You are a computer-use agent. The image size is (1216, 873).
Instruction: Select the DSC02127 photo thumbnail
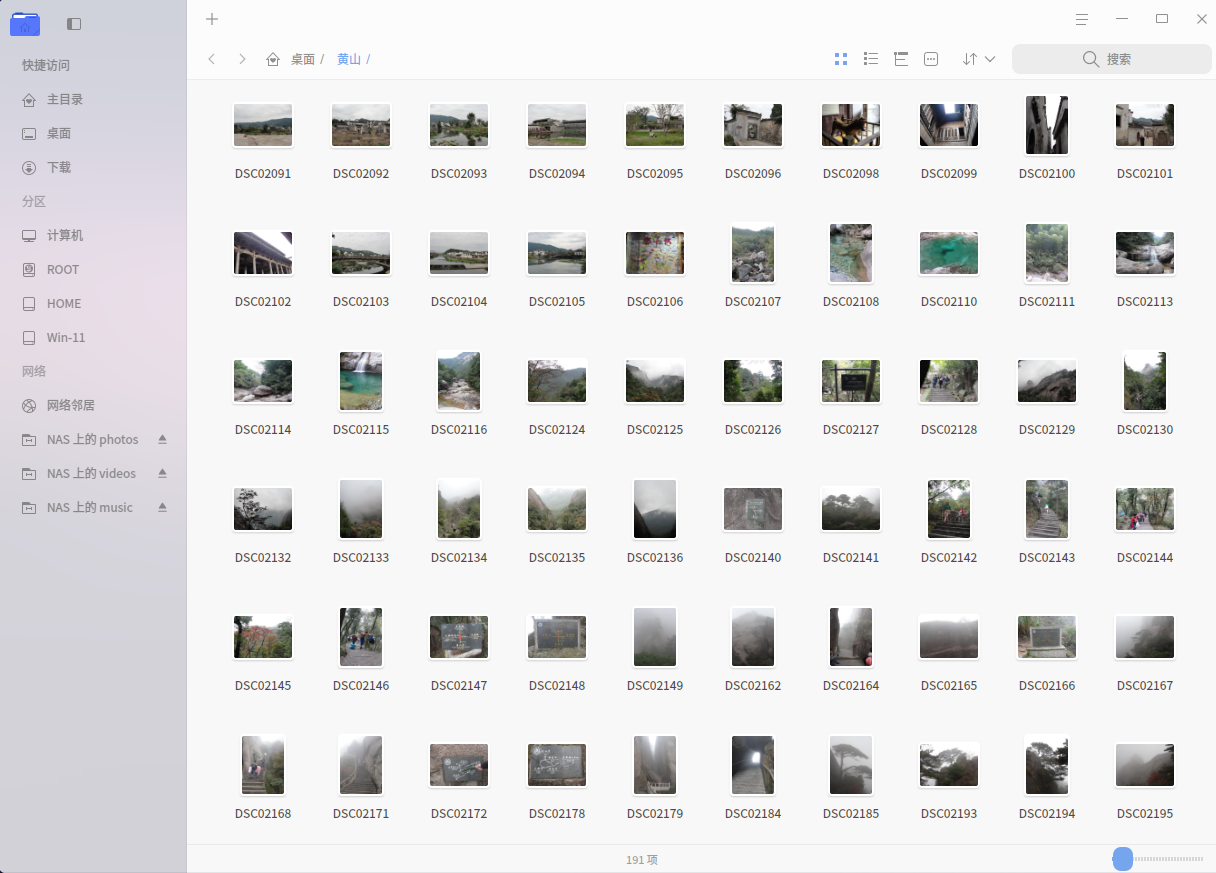coord(851,381)
